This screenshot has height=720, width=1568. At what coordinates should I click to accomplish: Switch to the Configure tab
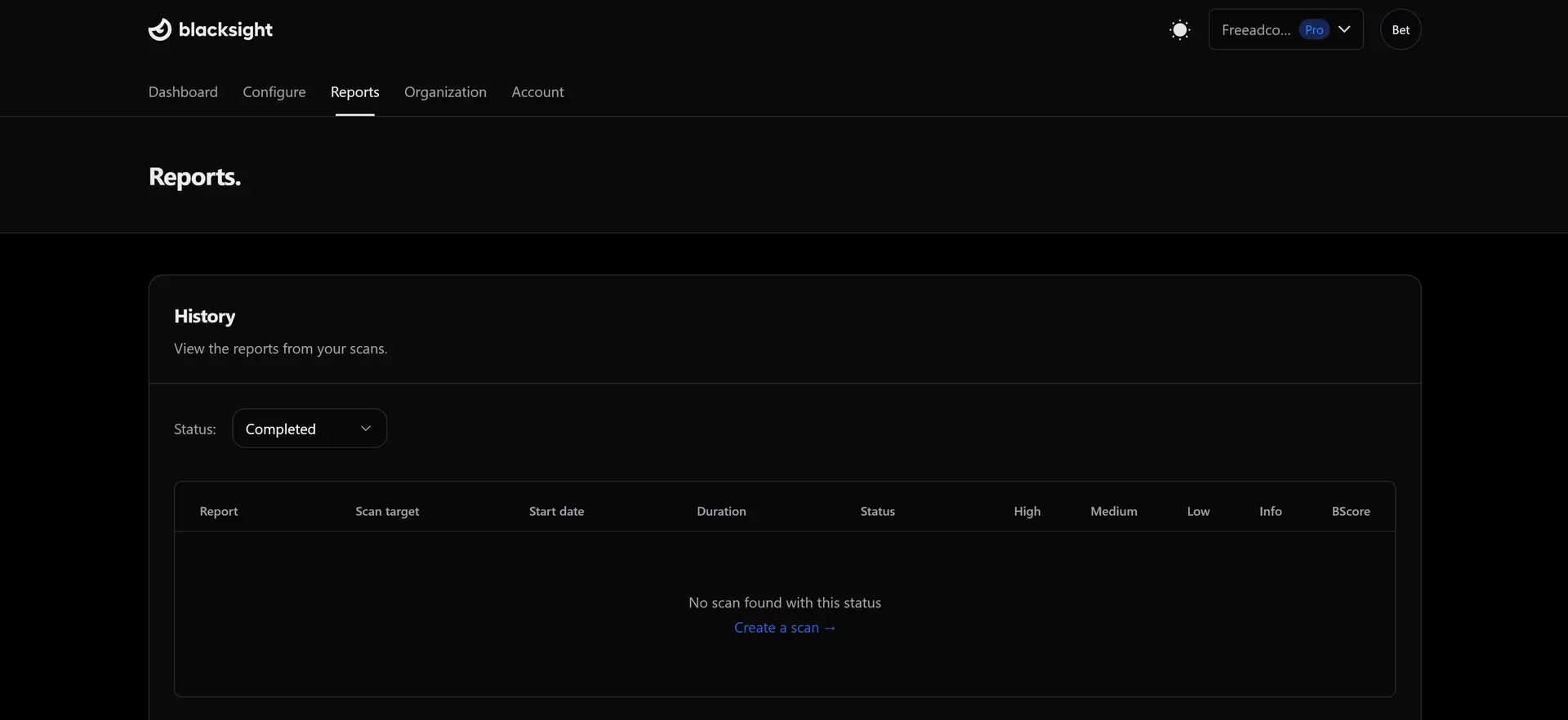point(274,92)
